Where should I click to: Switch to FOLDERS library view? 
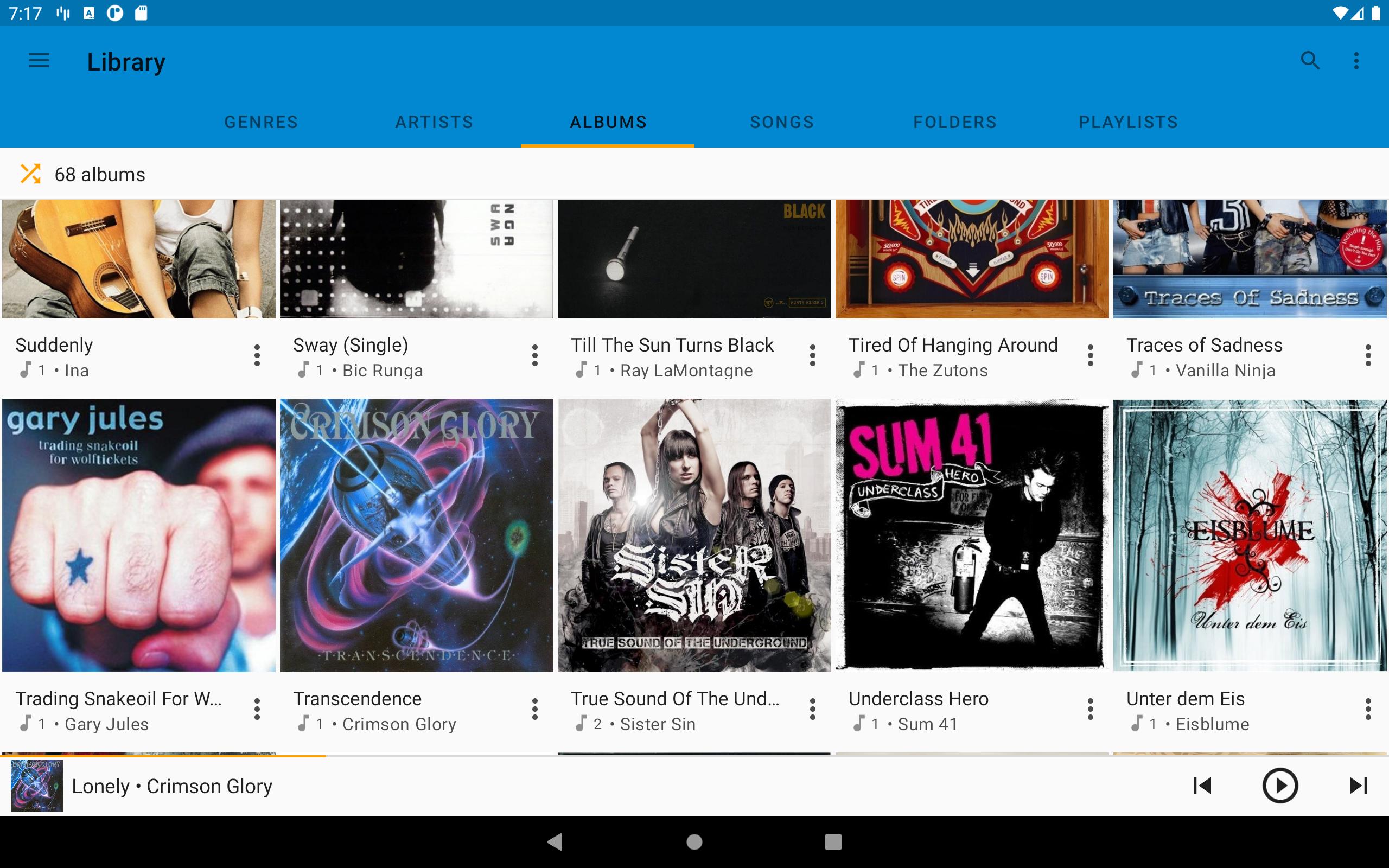(955, 122)
